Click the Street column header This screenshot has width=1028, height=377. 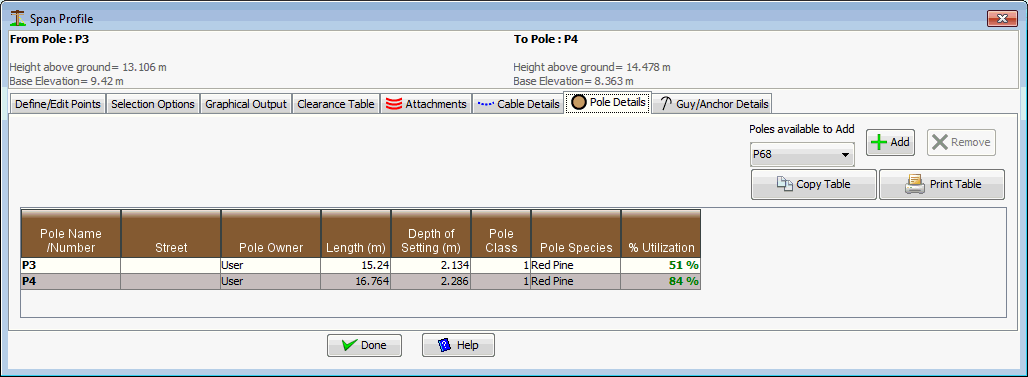[x=171, y=233]
